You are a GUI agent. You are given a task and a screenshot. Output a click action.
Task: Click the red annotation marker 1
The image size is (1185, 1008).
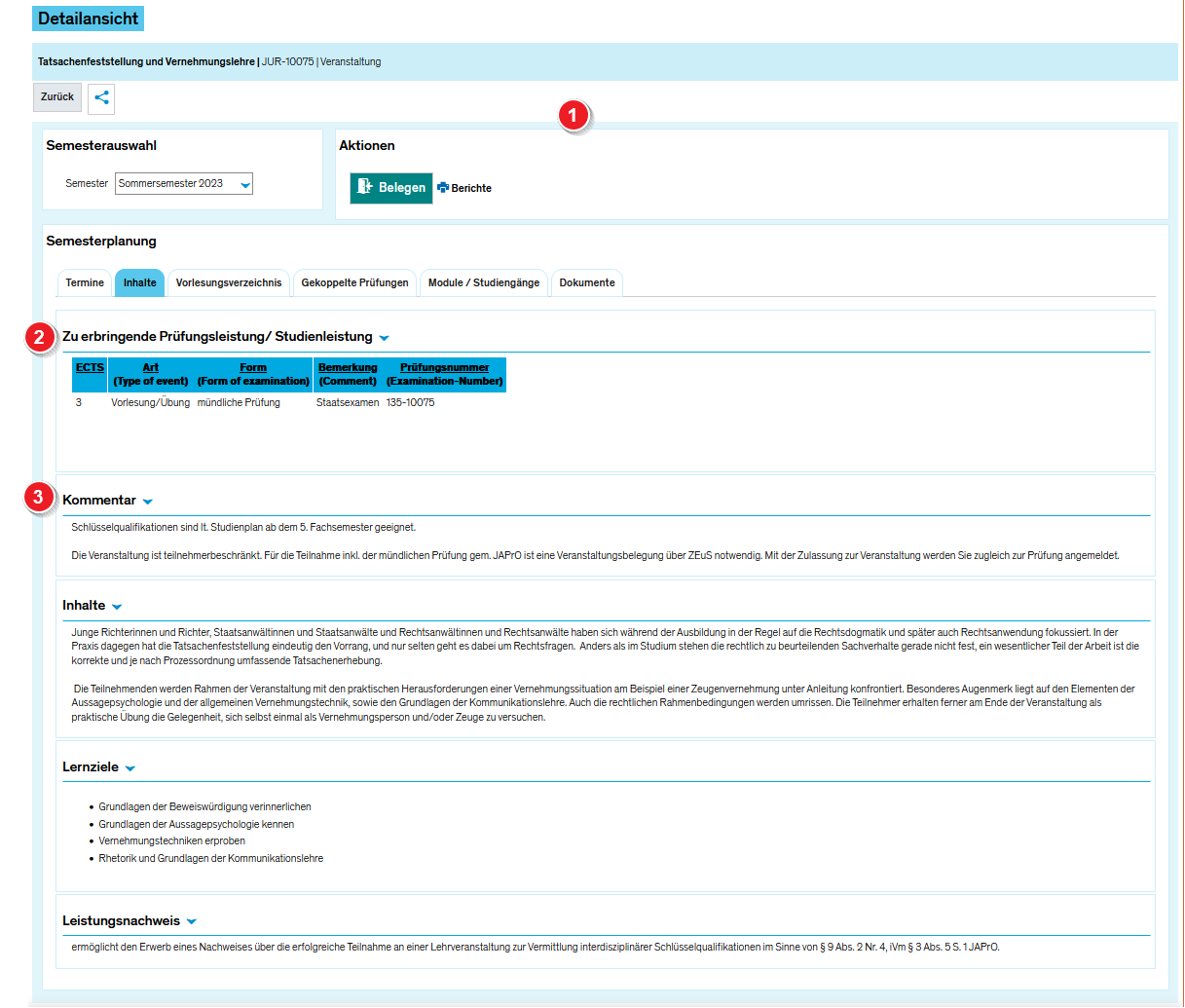[x=574, y=116]
